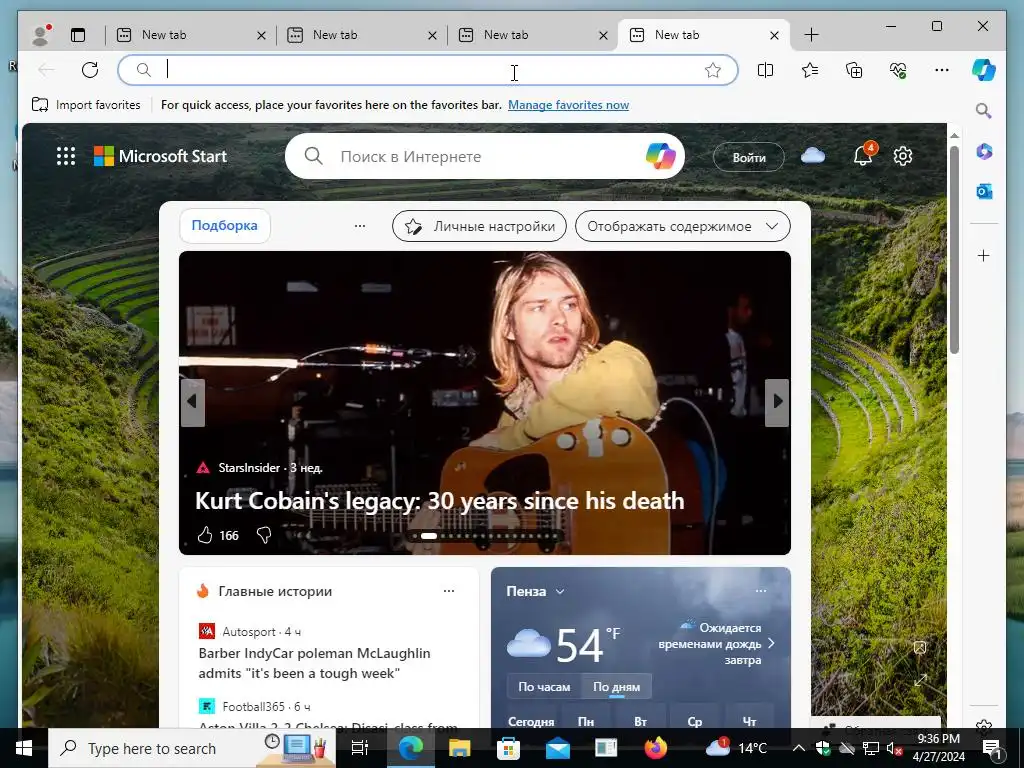Image resolution: width=1024 pixels, height=768 pixels.
Task: Click the carousel slide indicator dots
Action: [485, 536]
